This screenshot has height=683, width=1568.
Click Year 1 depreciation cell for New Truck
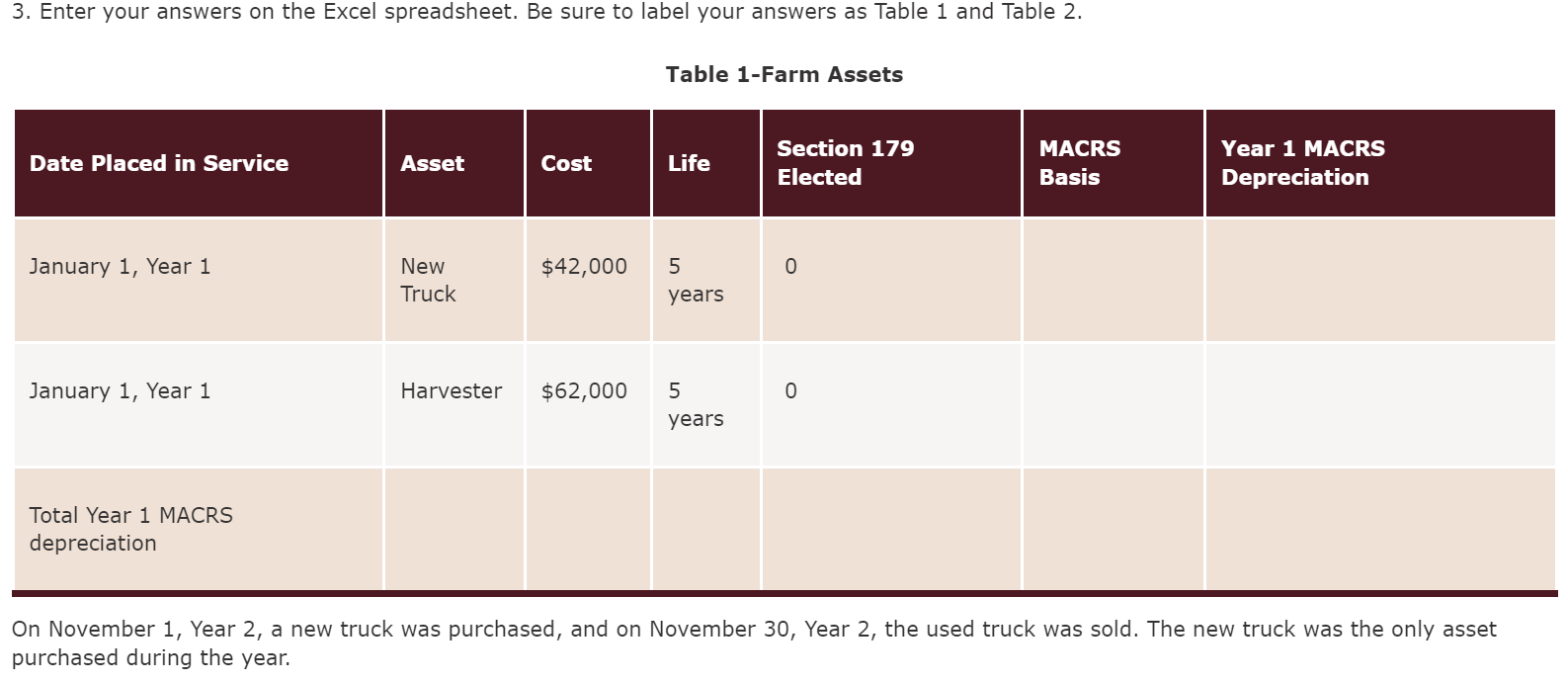[1380, 281]
